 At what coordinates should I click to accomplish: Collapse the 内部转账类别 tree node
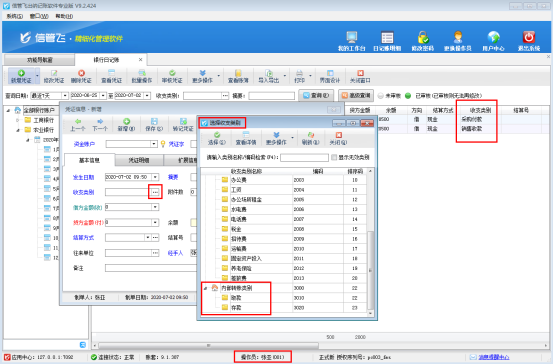coord(206,288)
